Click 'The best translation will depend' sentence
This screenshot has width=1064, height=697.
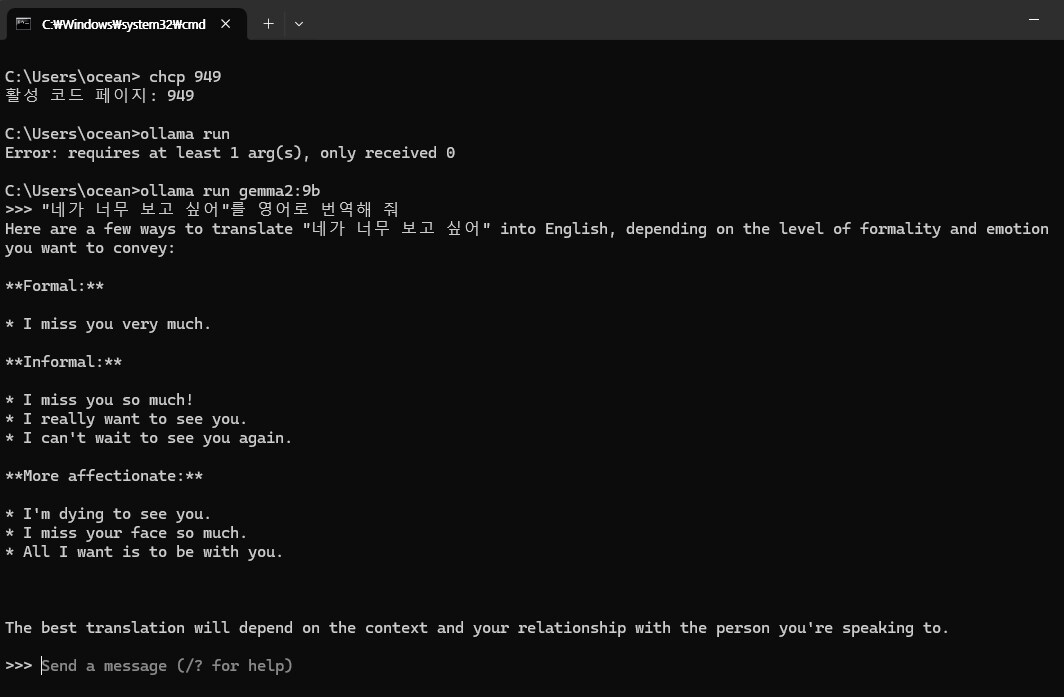[476, 628]
